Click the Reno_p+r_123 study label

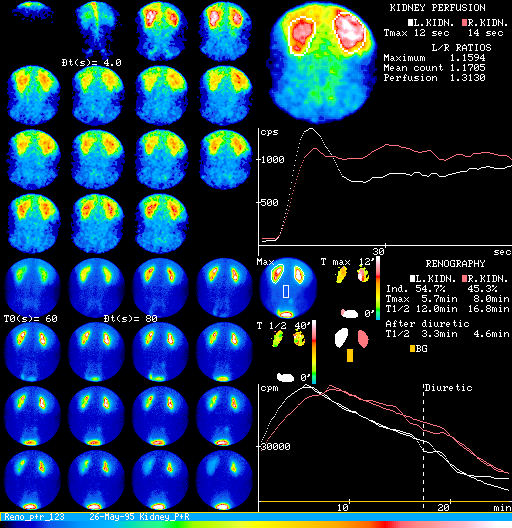click(34, 517)
